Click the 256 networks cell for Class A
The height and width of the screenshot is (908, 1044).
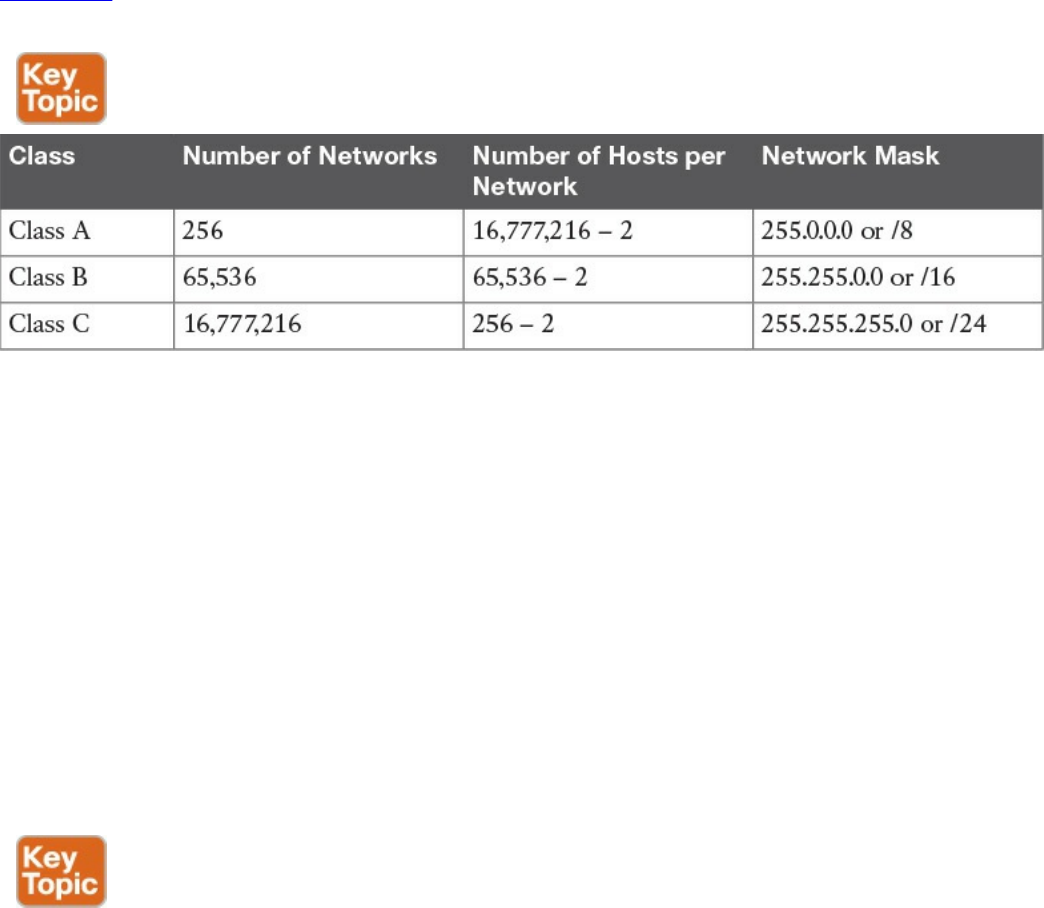coord(319,232)
